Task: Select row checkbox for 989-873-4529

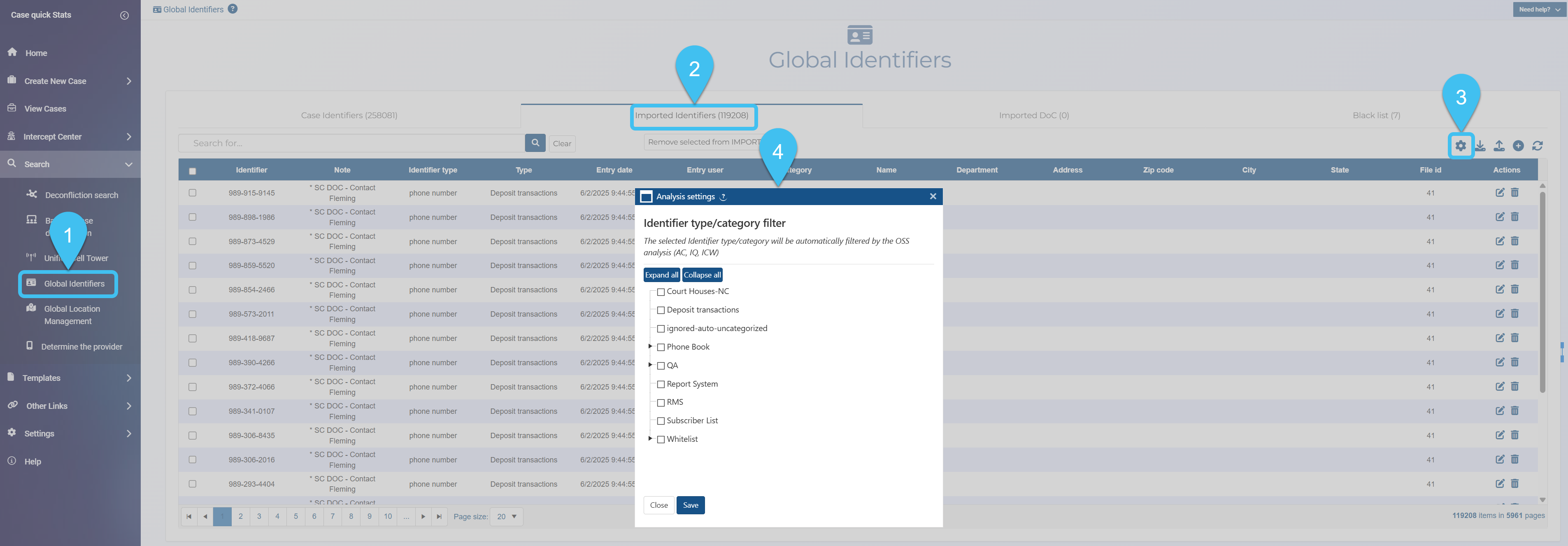Action: tap(192, 242)
